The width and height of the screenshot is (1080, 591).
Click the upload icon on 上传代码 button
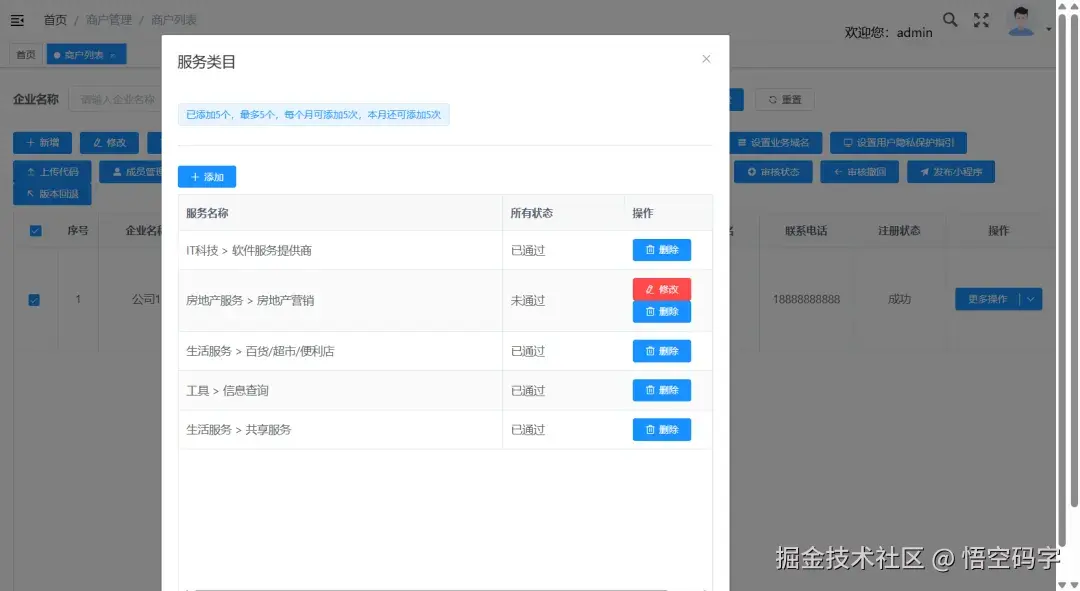click(x=30, y=172)
